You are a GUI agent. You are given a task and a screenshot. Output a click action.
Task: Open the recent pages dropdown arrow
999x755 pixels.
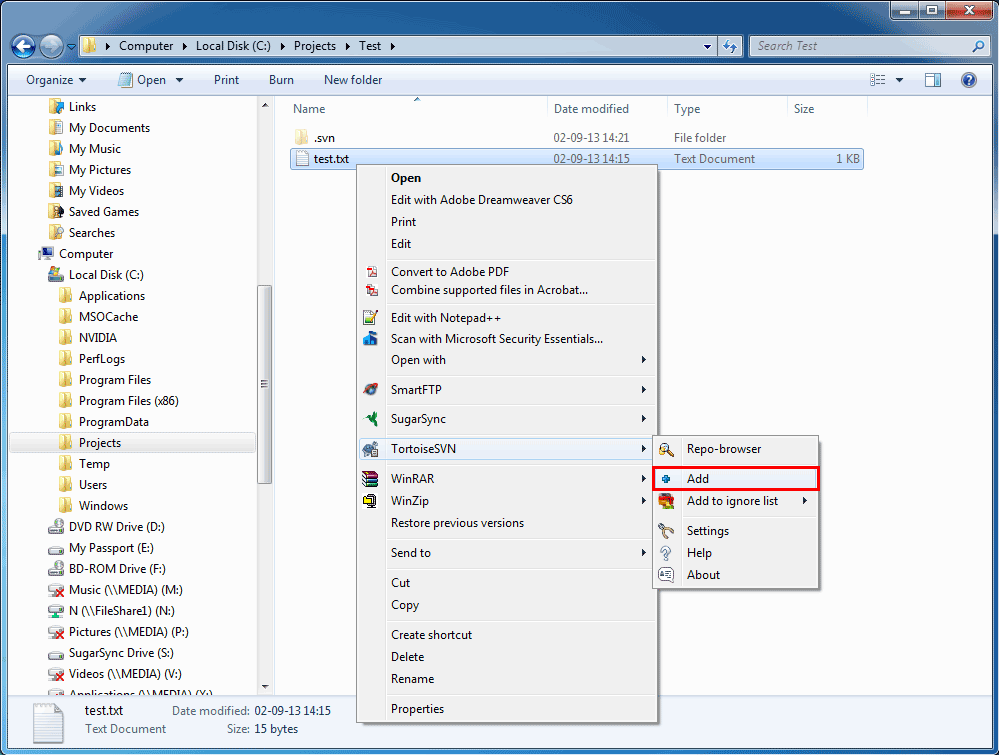tap(71, 47)
